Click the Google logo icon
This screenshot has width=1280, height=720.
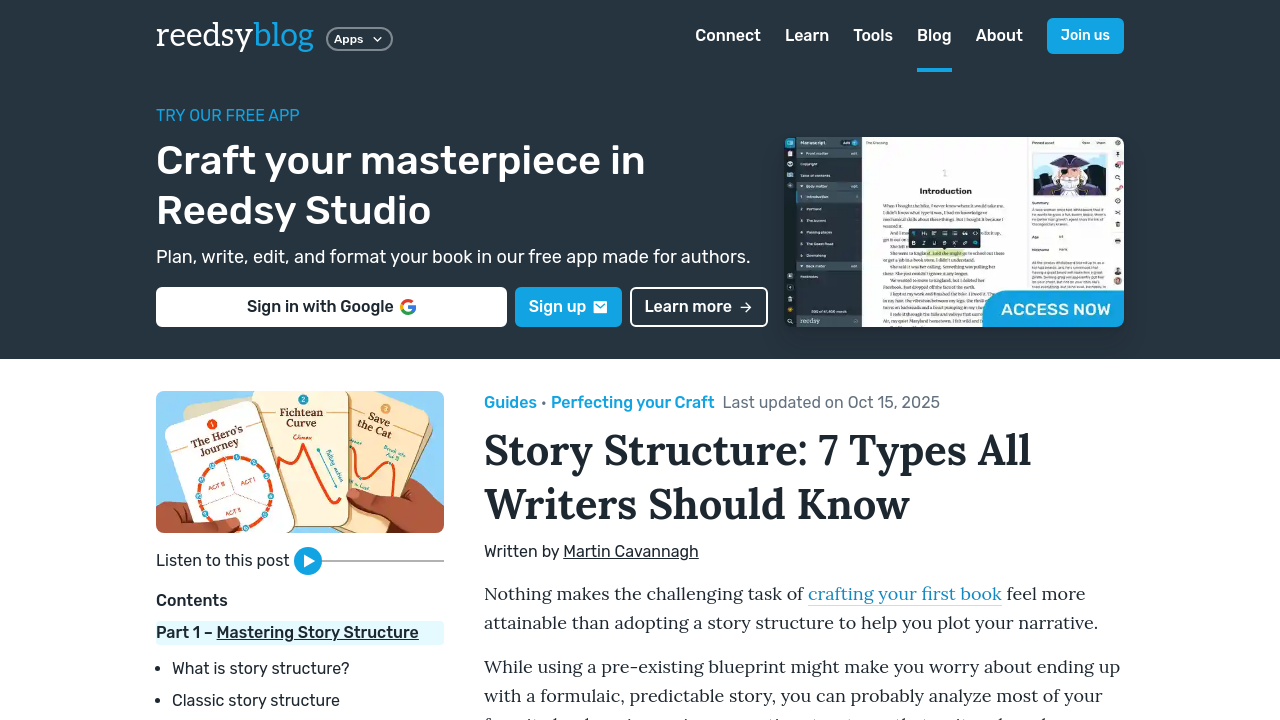click(408, 307)
